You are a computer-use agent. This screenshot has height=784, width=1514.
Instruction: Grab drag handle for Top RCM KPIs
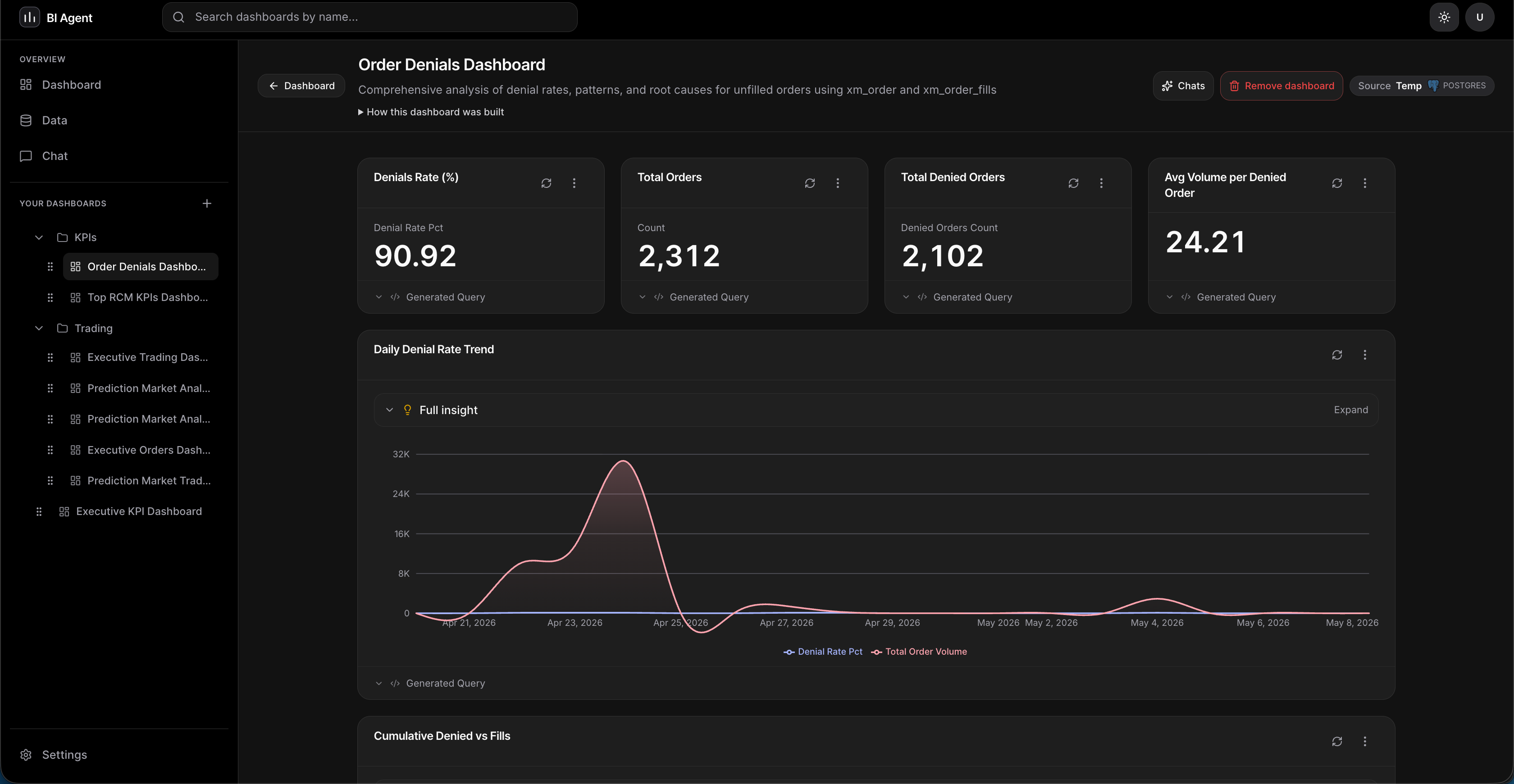point(50,297)
